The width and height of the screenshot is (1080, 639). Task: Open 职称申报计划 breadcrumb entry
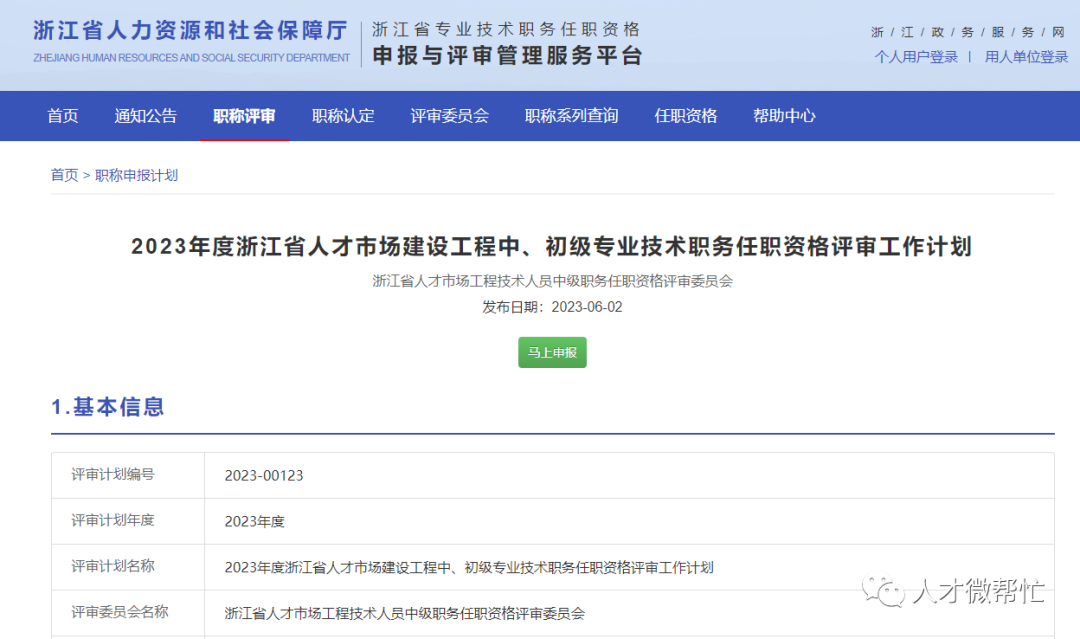(x=135, y=174)
